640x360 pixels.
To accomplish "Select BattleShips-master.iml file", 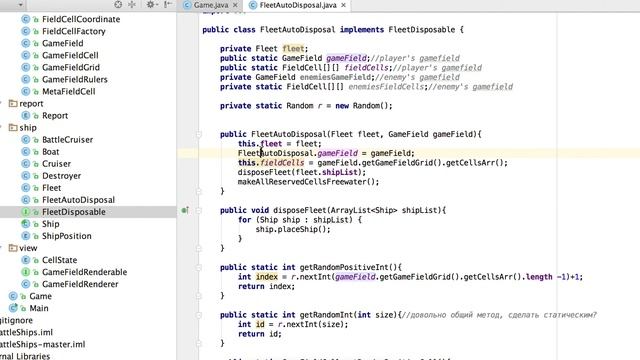I will click(42, 344).
